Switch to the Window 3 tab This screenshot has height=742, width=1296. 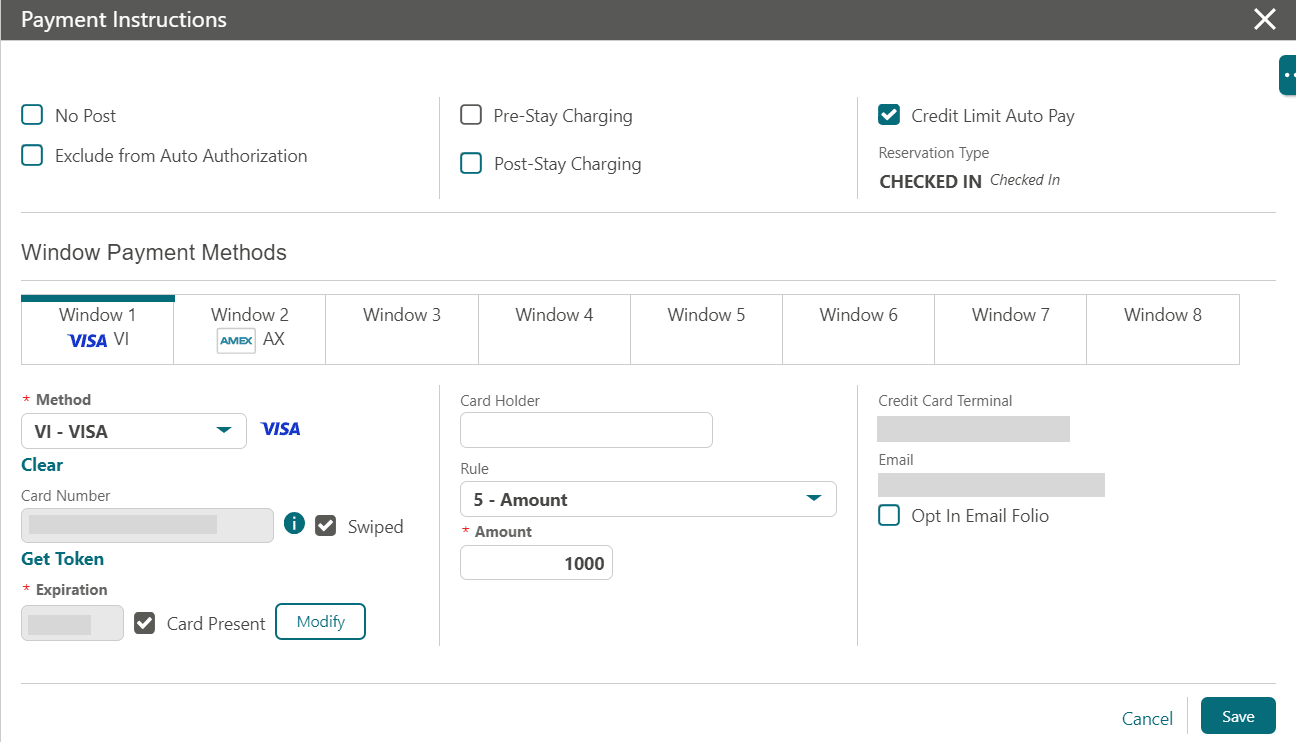tap(401, 329)
